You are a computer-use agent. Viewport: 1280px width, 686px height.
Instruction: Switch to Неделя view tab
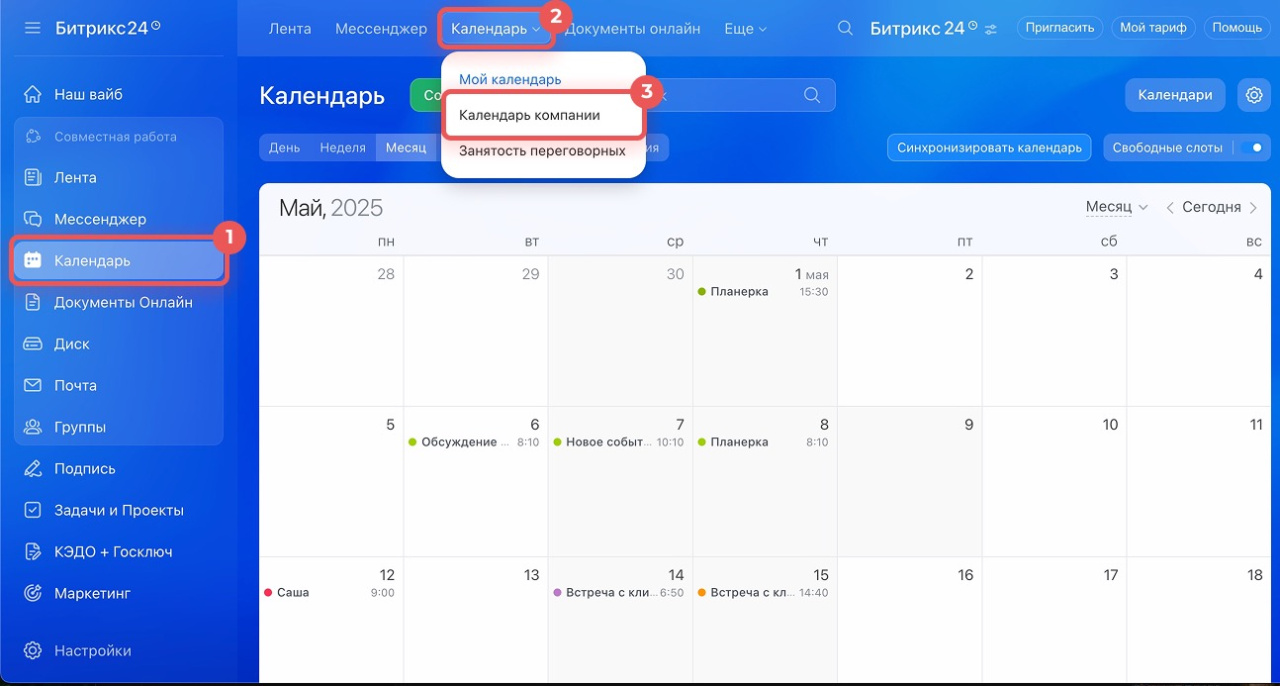(343, 148)
